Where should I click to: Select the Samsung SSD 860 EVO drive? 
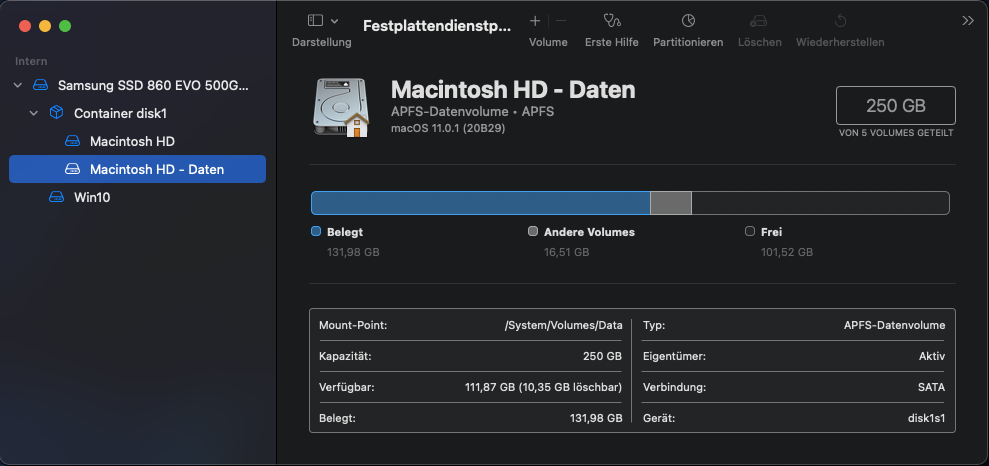pos(138,85)
